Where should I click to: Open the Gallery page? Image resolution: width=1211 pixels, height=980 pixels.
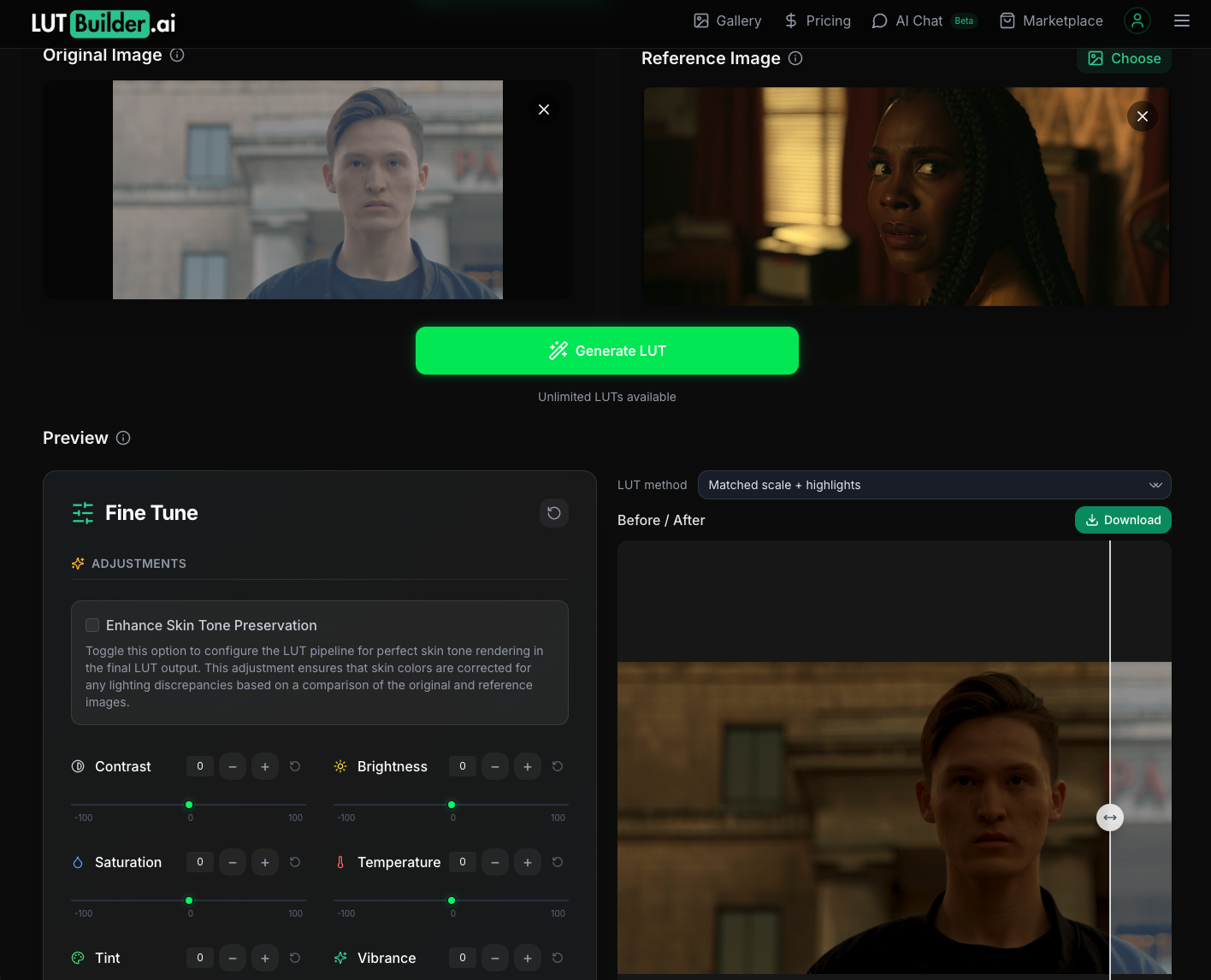[x=727, y=21]
